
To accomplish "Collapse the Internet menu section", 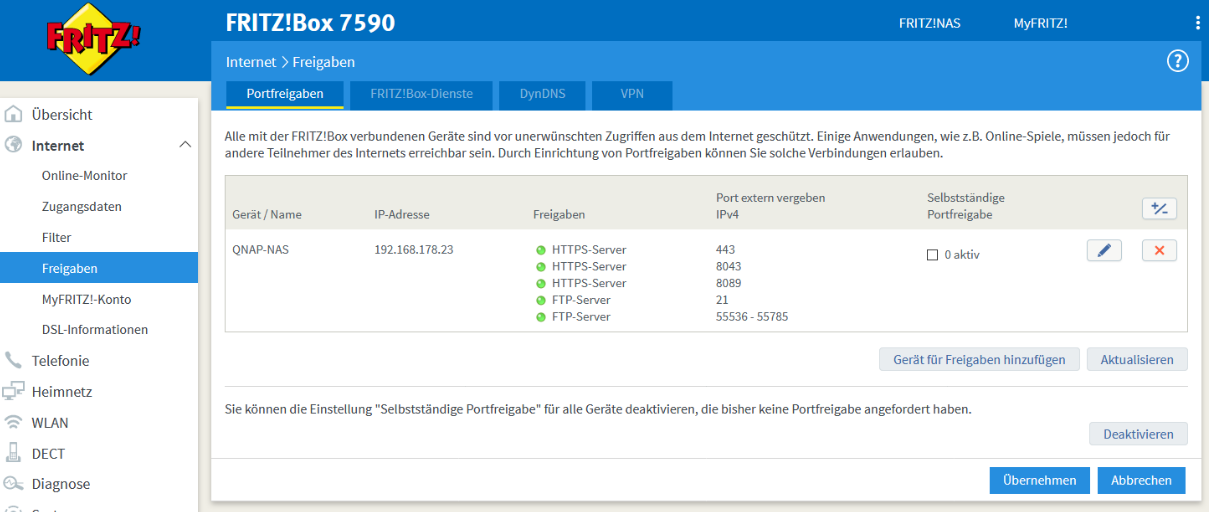I will click(x=185, y=146).
